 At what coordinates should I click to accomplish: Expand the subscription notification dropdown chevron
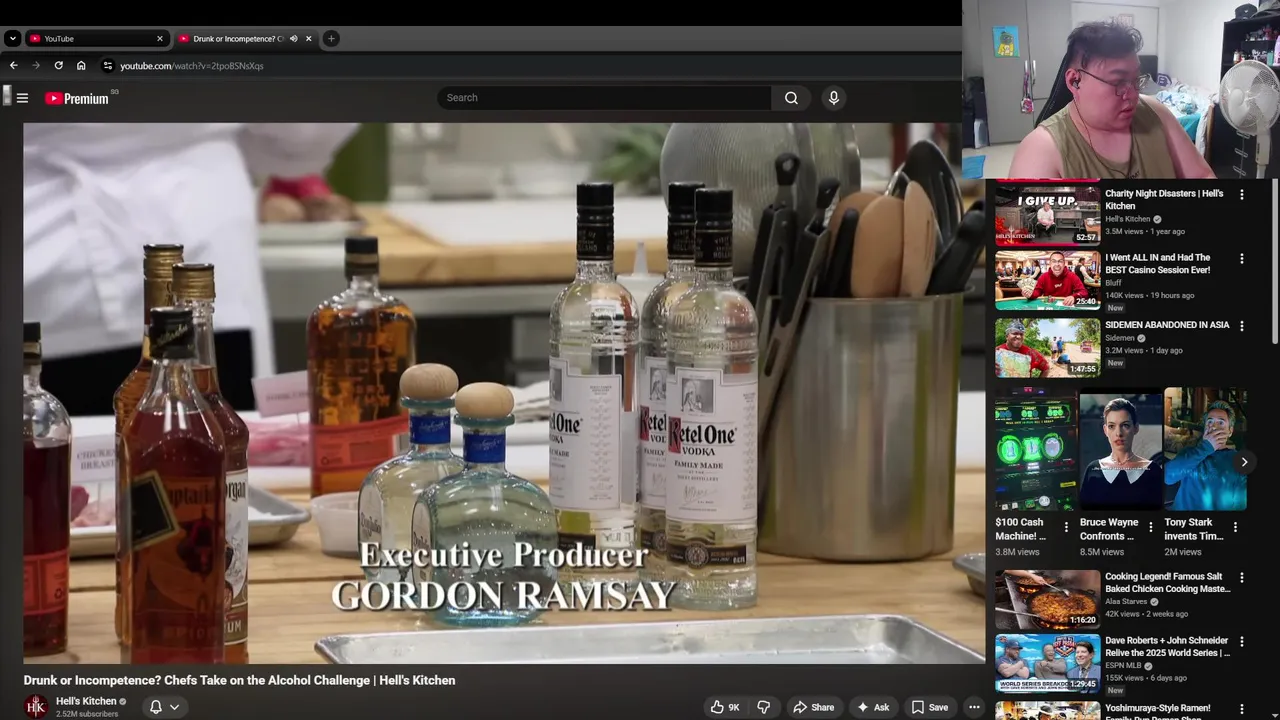tap(175, 707)
